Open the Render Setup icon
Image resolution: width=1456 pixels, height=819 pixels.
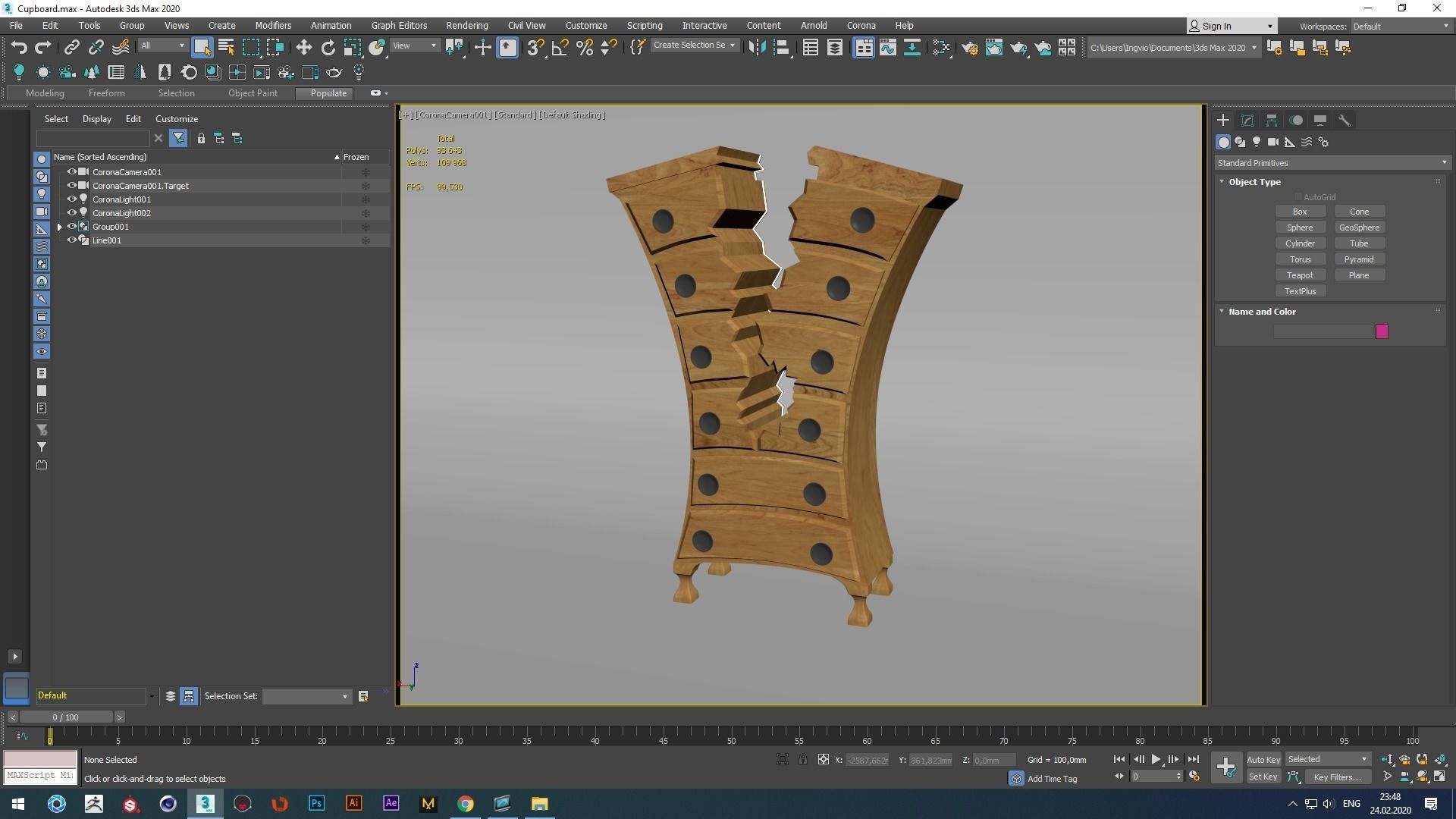[970, 48]
